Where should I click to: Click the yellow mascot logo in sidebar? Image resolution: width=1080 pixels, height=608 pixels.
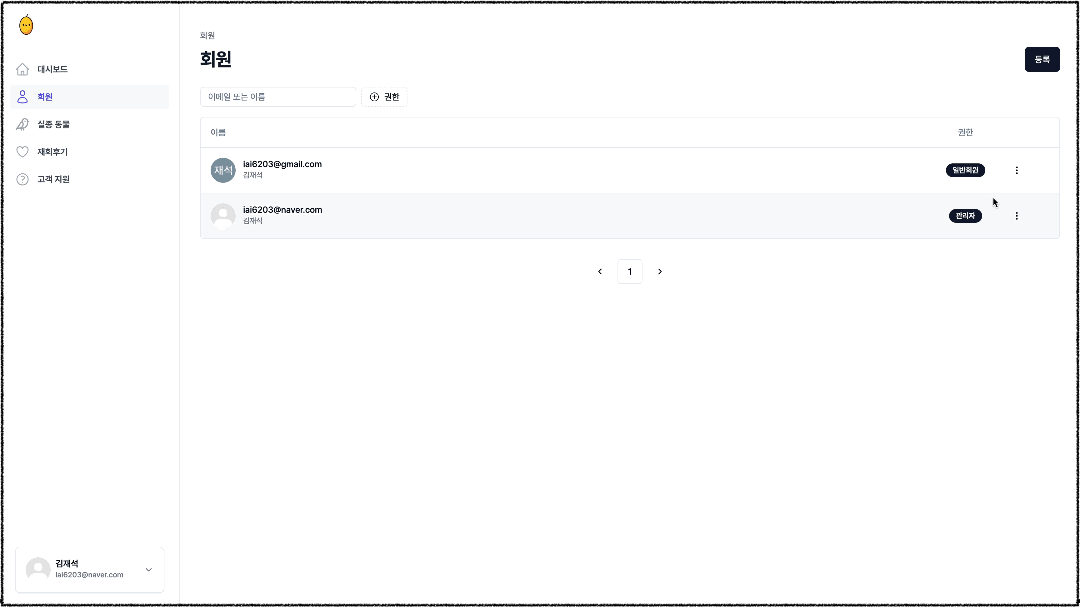pos(26,26)
